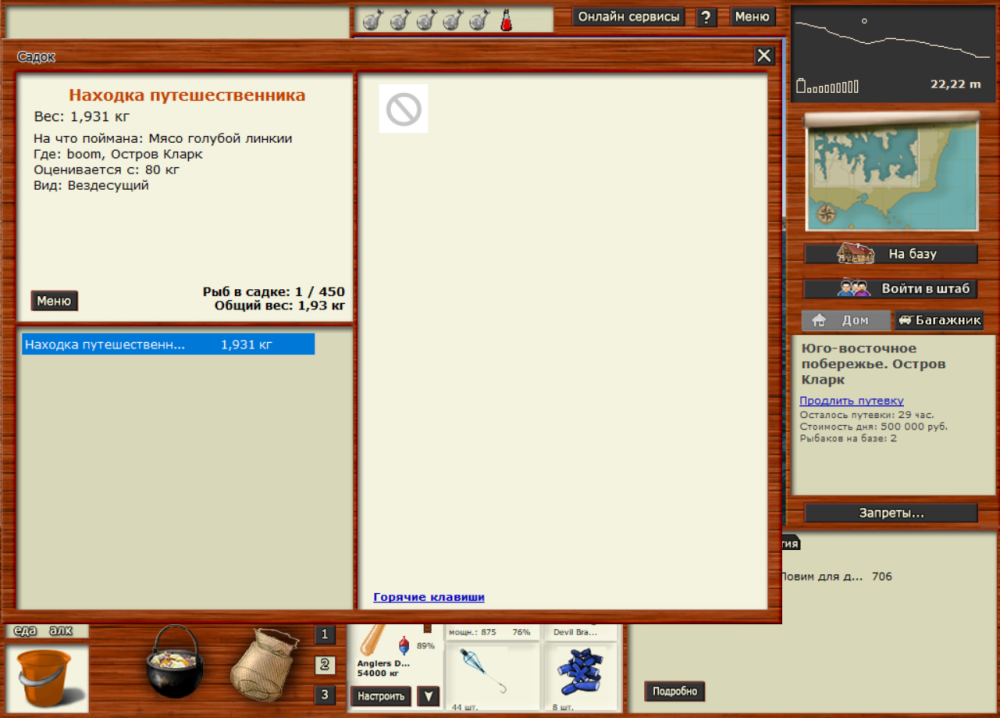Switch to tackle slot 1
The image size is (1000, 718).
pos(325,634)
